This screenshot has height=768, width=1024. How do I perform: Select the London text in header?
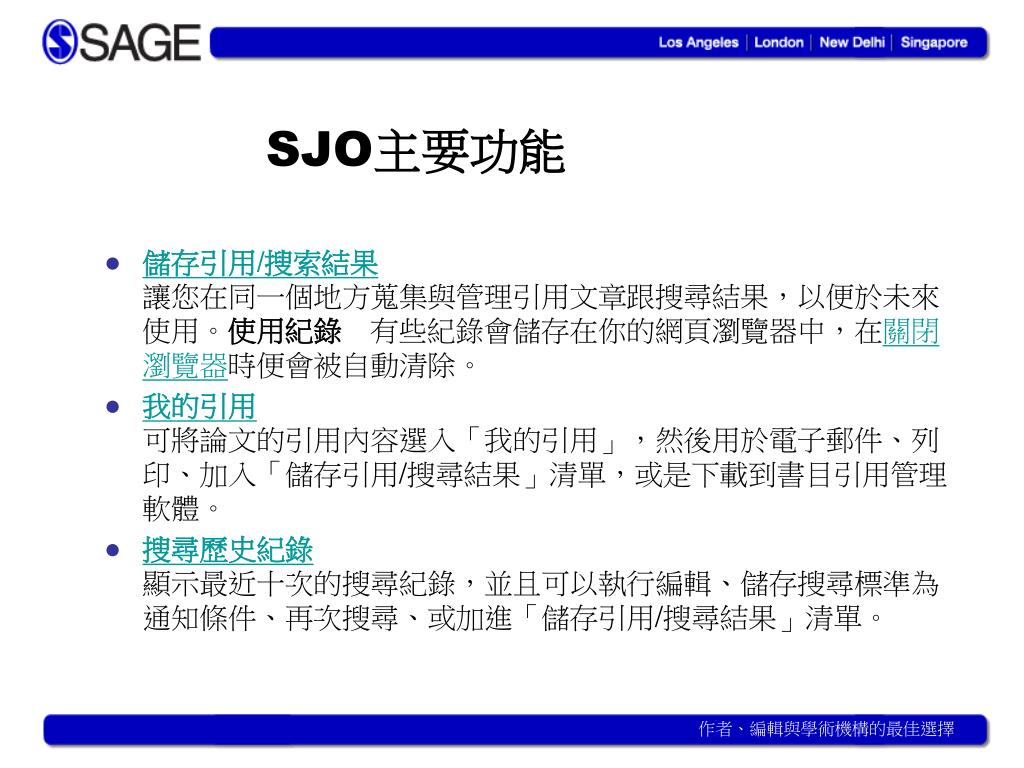pos(778,42)
